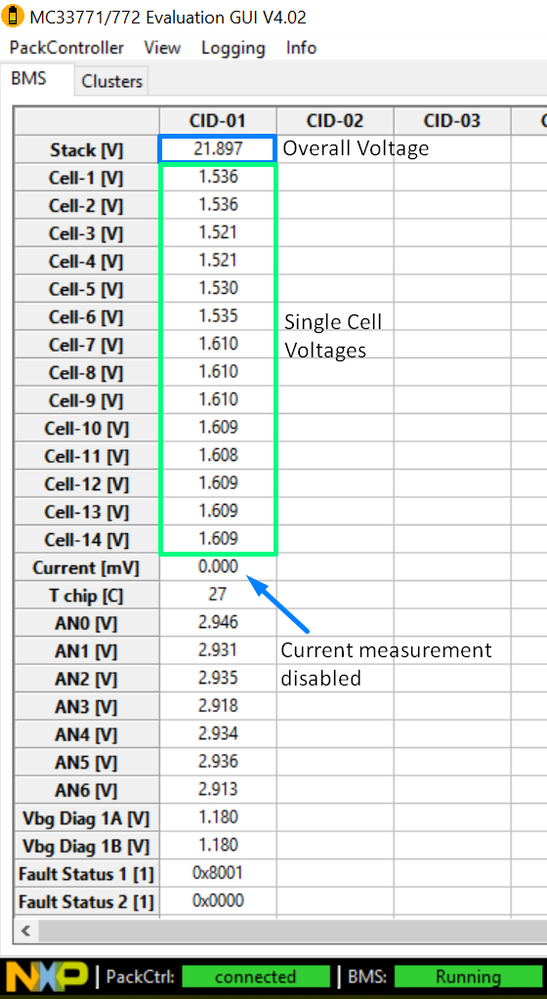Select the AN2 value 2.935
Screen dimensions: 547x999
(218, 679)
